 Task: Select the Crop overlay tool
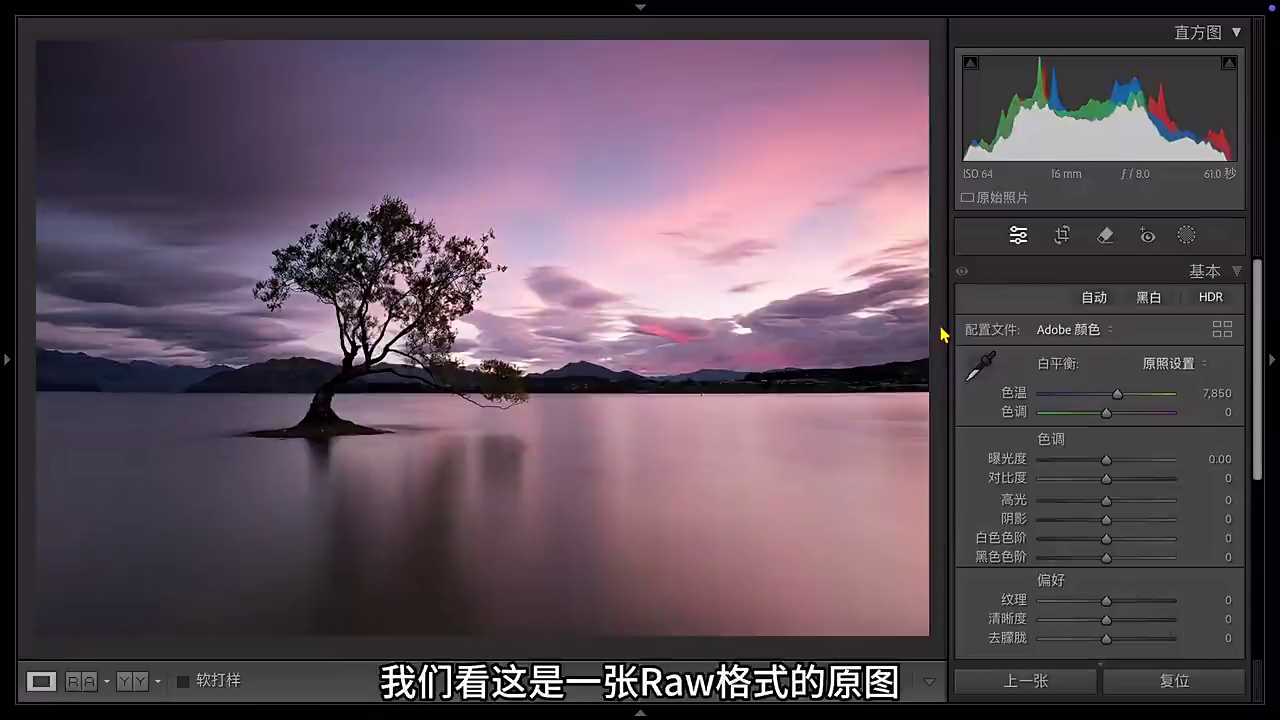(x=1062, y=236)
